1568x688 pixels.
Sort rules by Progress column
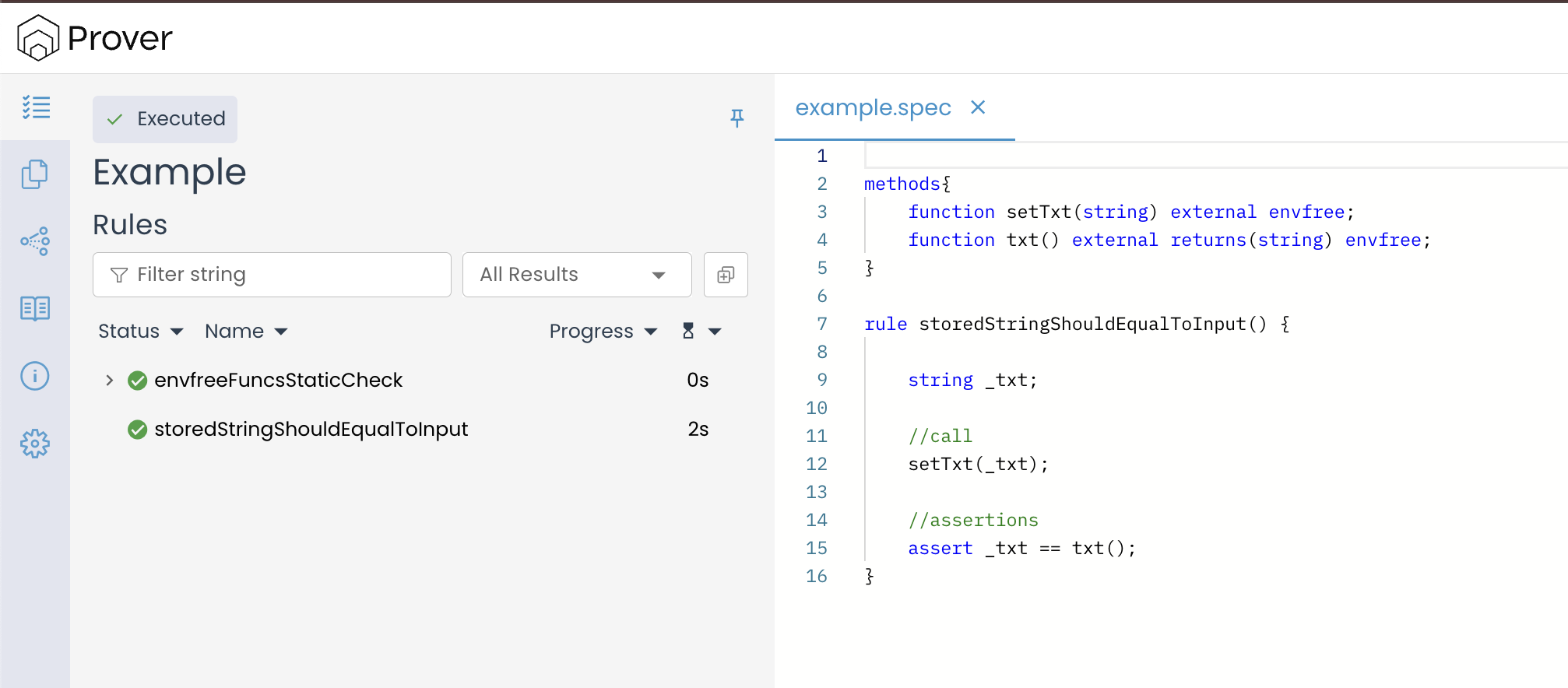coord(603,332)
